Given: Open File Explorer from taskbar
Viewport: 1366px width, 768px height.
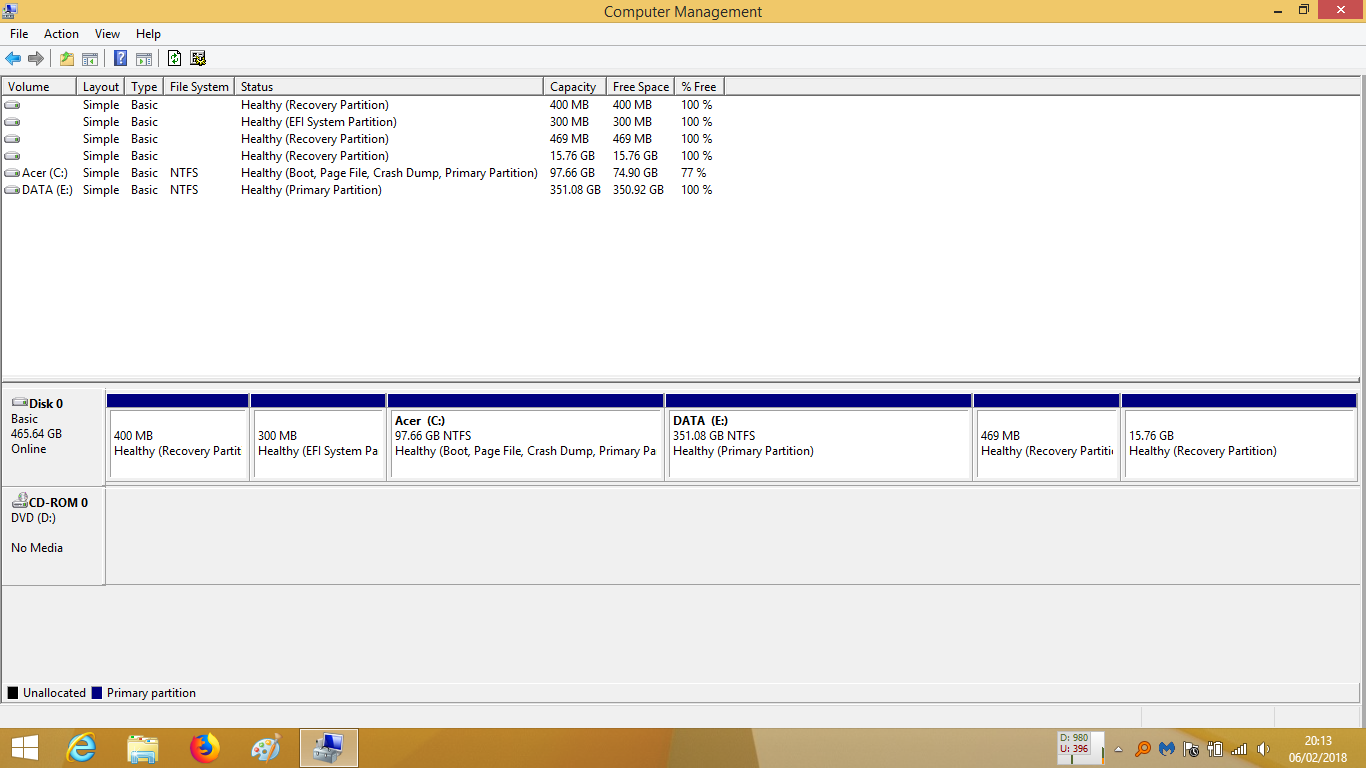Looking at the screenshot, I should [x=143, y=747].
